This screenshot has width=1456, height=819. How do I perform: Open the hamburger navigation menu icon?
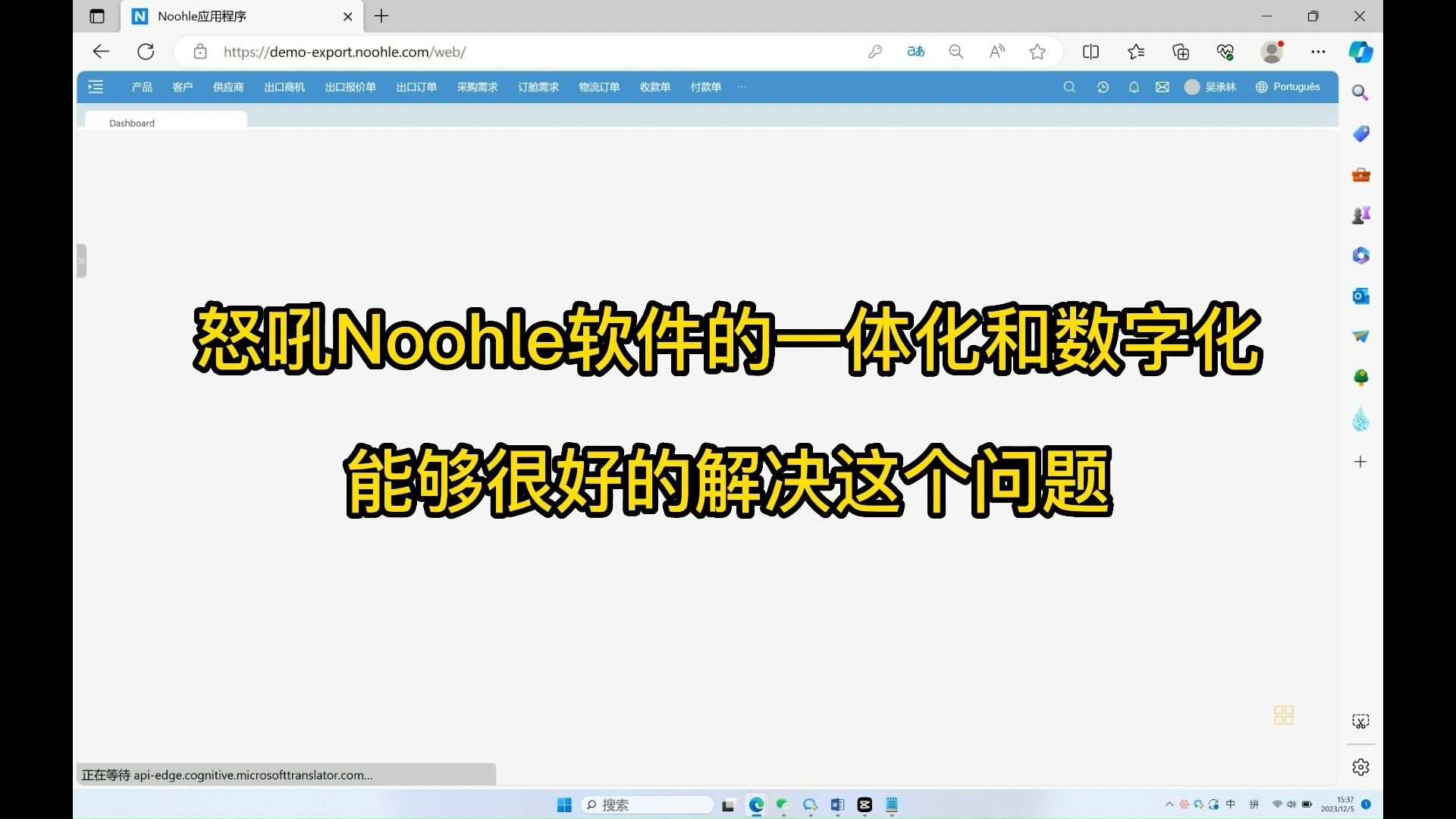click(x=96, y=87)
